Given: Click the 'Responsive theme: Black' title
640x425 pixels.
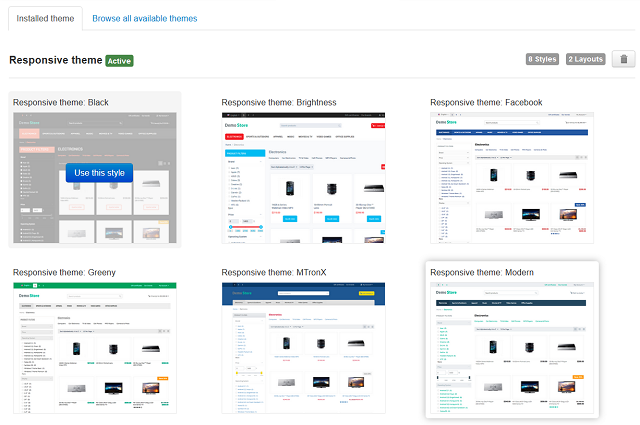Looking at the screenshot, I should pyautogui.click(x=61, y=102).
